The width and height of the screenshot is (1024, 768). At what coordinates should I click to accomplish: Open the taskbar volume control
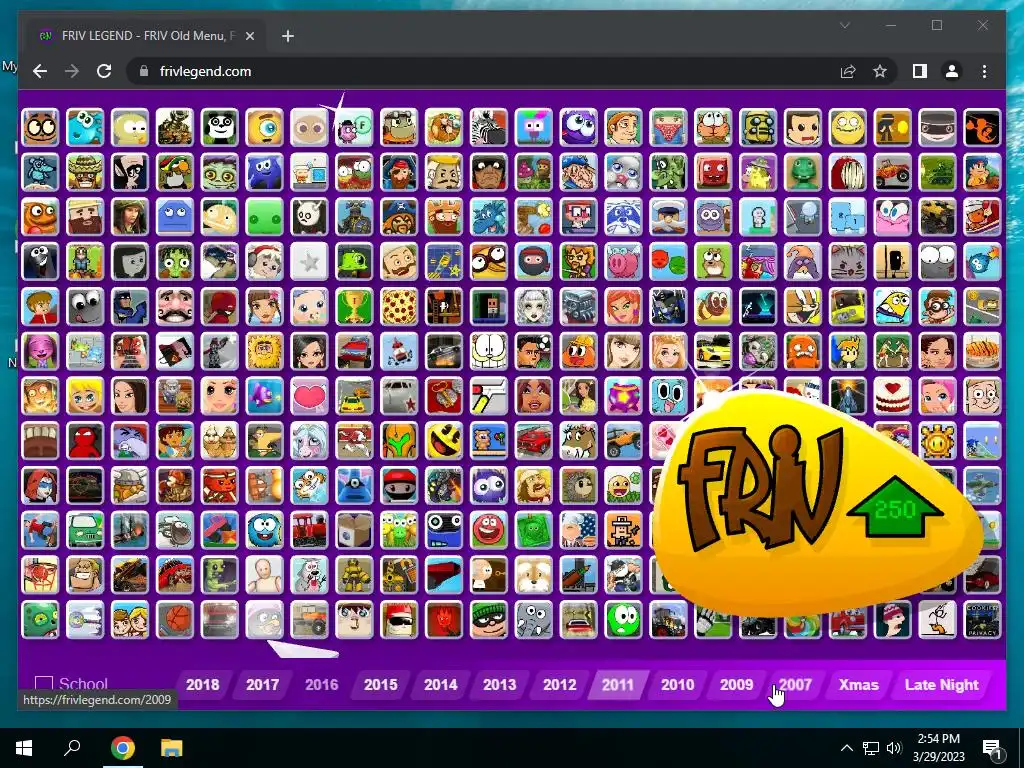894,748
